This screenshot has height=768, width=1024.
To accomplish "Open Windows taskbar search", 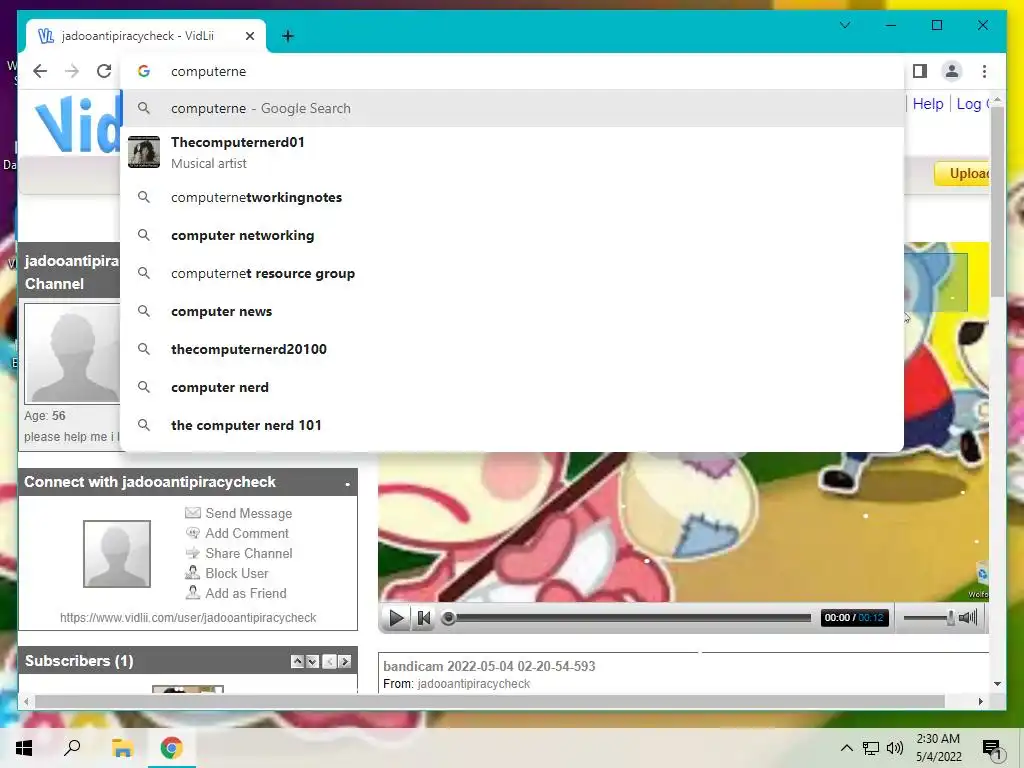I will pos(72,748).
